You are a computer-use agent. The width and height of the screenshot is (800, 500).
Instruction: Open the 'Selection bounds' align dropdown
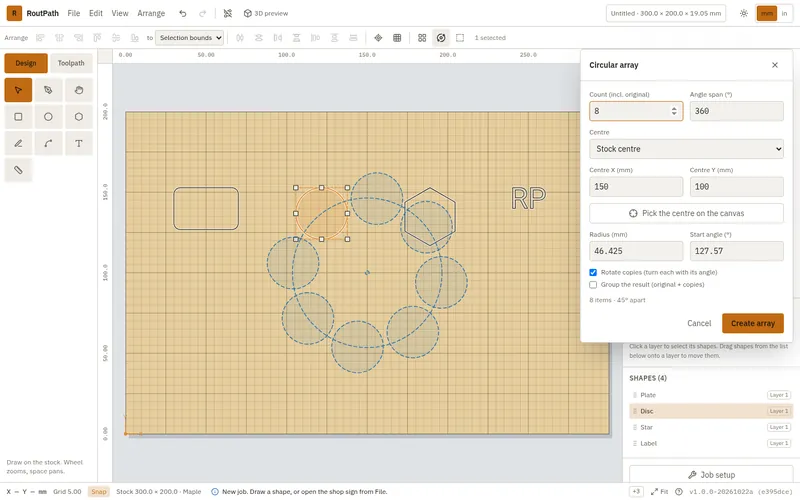click(x=189, y=38)
